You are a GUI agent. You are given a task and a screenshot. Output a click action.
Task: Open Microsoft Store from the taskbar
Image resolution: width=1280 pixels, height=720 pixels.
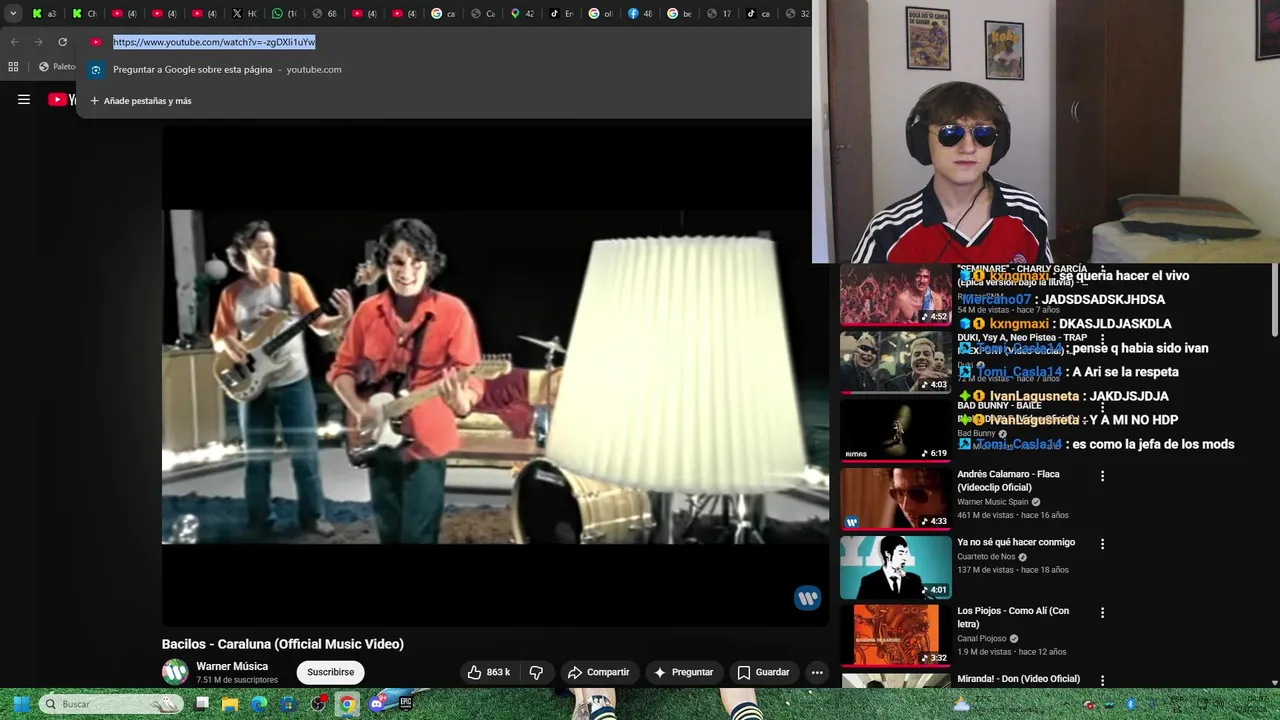tap(288, 704)
